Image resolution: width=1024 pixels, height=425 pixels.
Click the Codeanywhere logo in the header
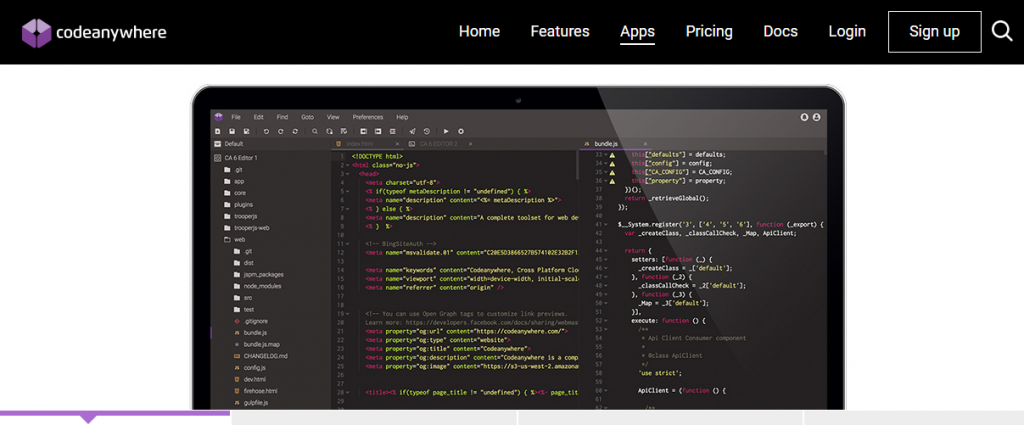(x=94, y=32)
